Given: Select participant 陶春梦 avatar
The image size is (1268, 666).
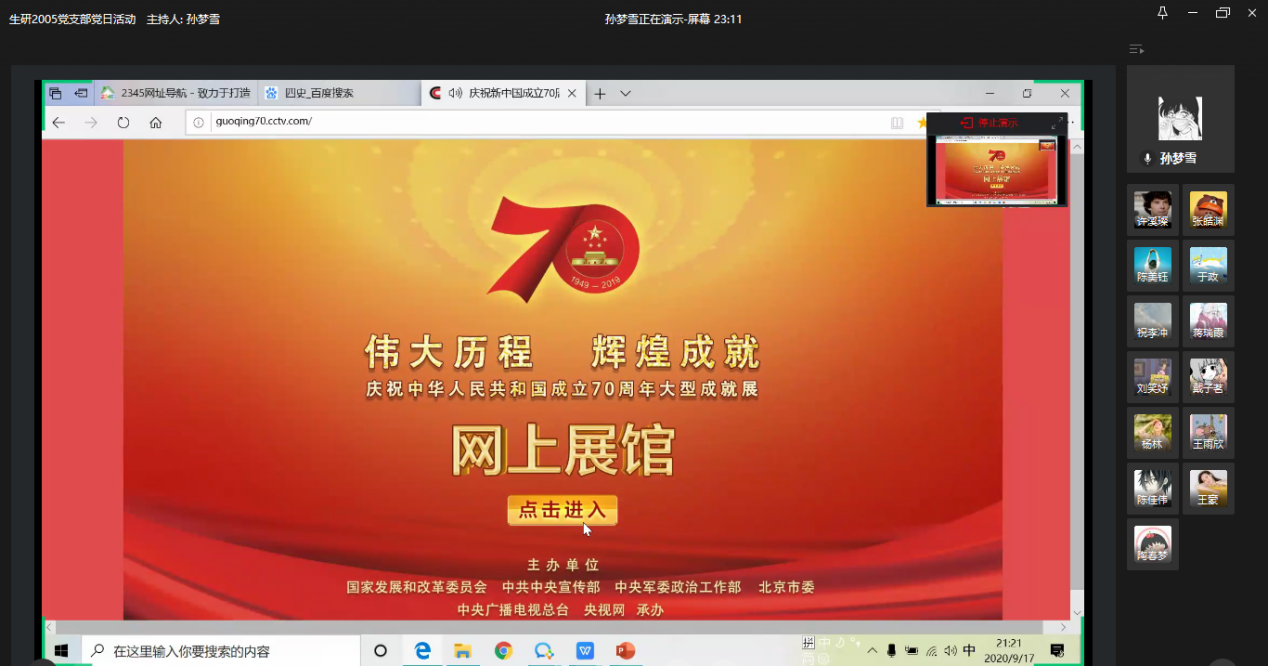Looking at the screenshot, I should tap(1152, 544).
